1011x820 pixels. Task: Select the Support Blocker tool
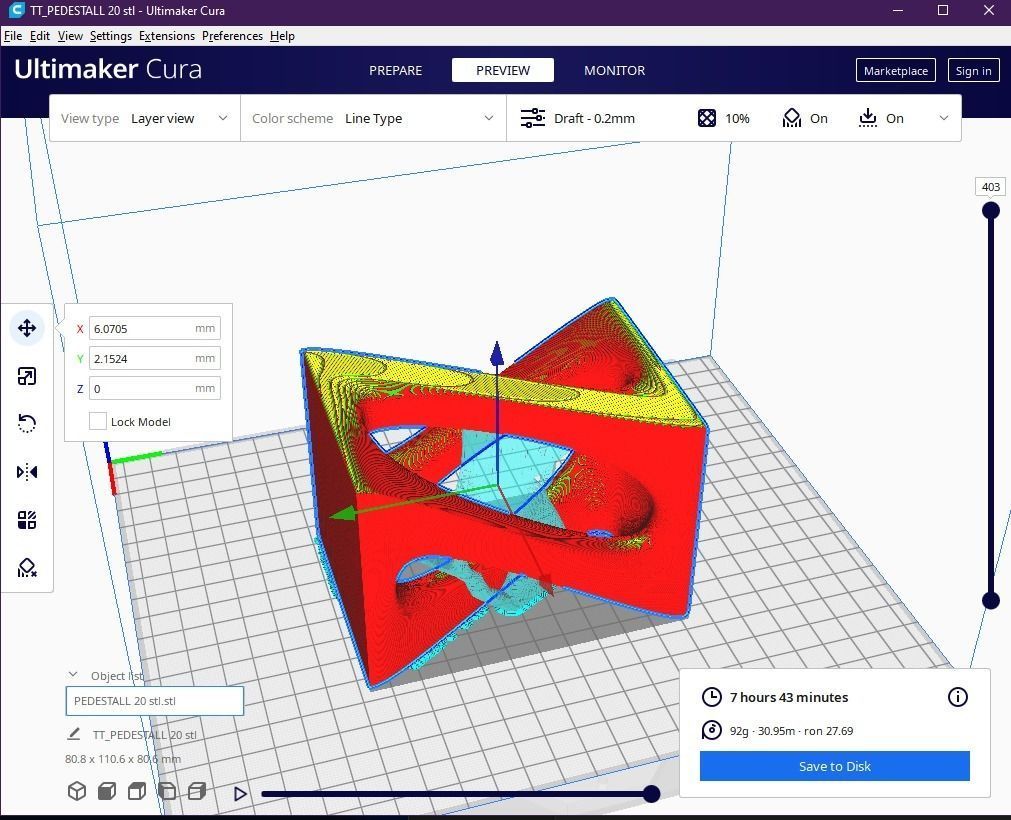click(x=27, y=567)
